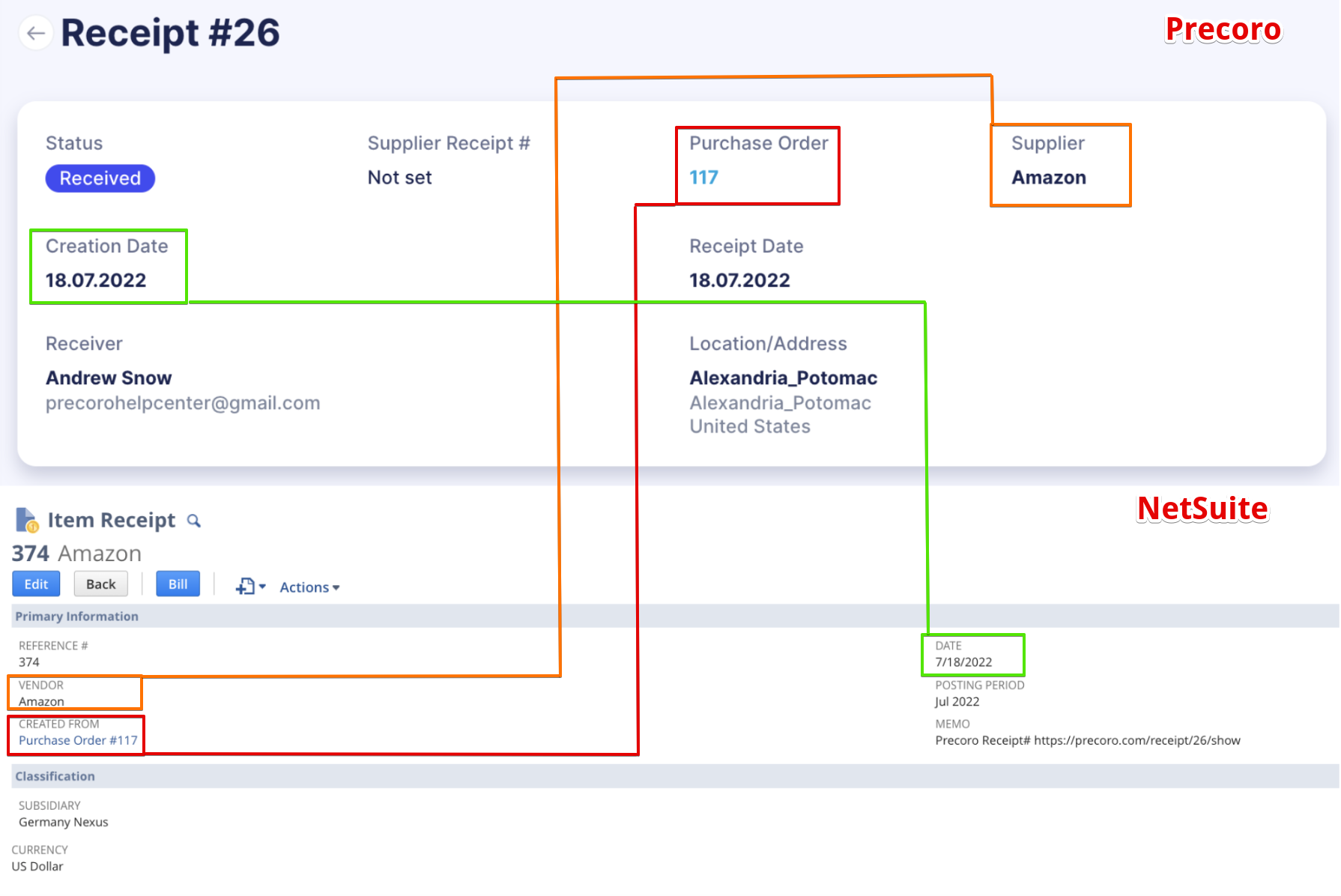Viewport: 1341px width, 896px height.
Task: Expand the arrow beside the new document icon
Action: [262, 587]
